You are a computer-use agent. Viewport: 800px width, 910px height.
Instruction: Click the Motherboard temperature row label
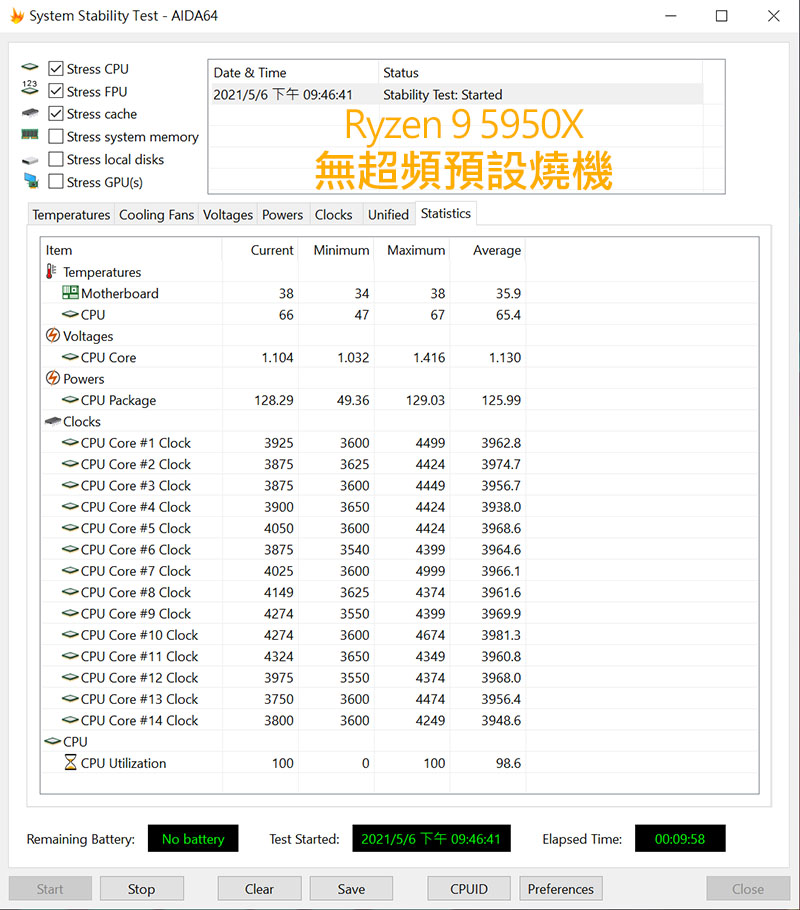pos(120,293)
